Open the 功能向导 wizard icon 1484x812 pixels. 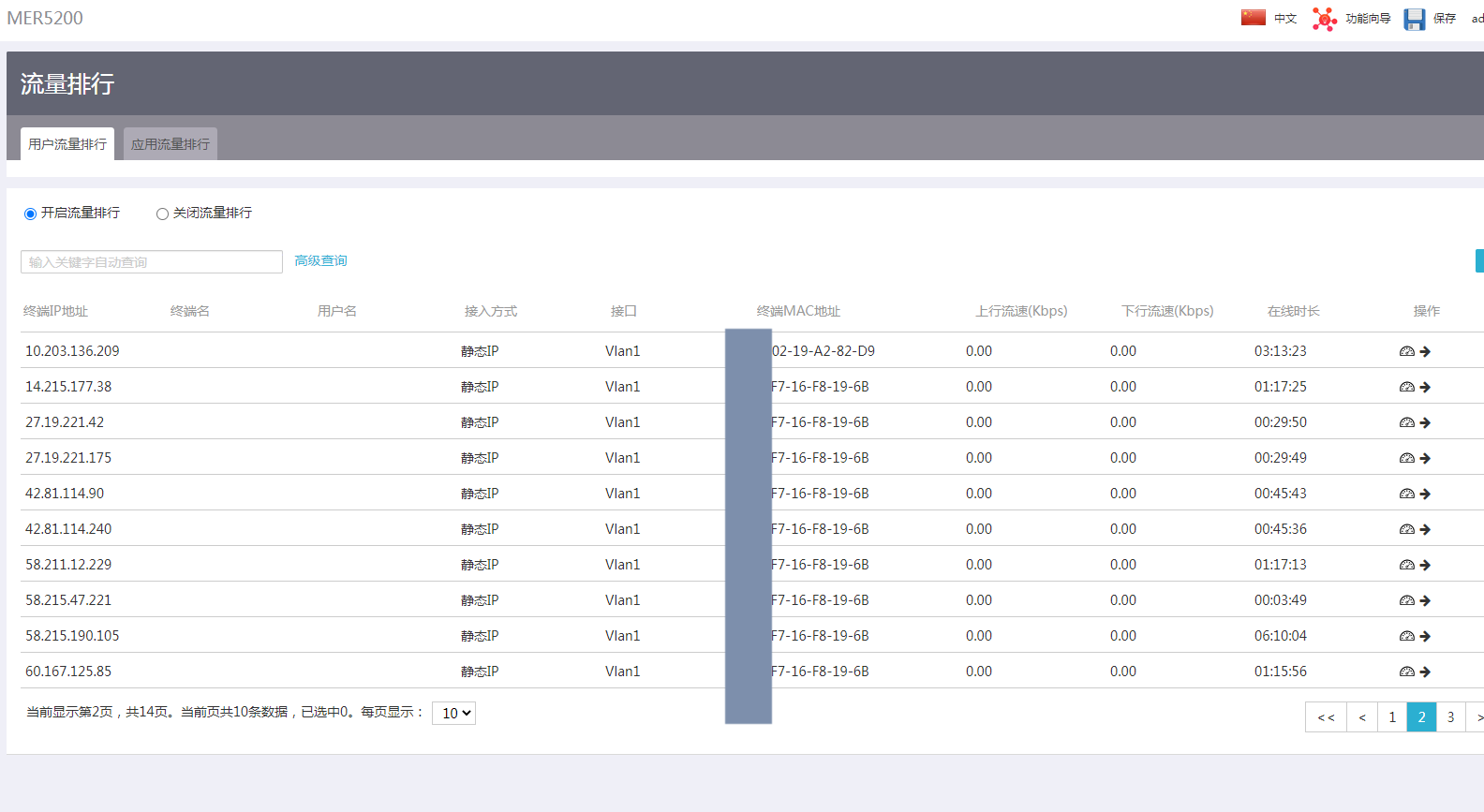pos(1325,19)
